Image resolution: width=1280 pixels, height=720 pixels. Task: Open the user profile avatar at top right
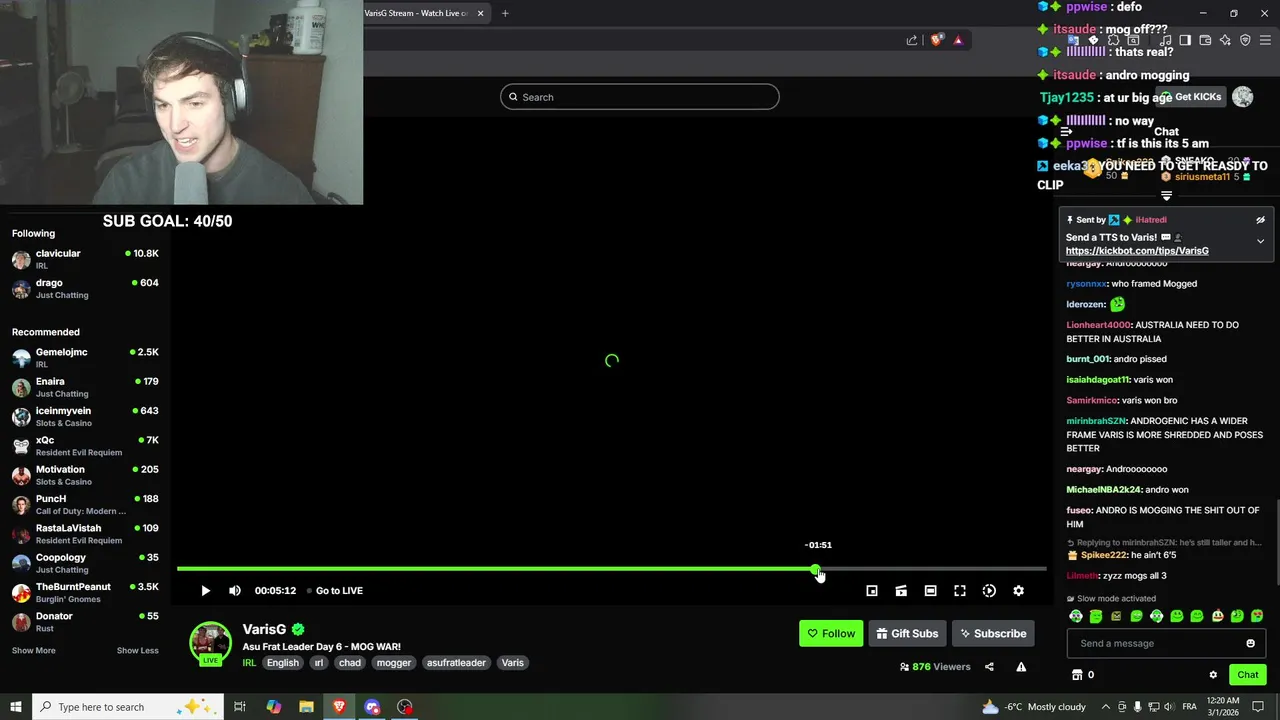click(1242, 97)
